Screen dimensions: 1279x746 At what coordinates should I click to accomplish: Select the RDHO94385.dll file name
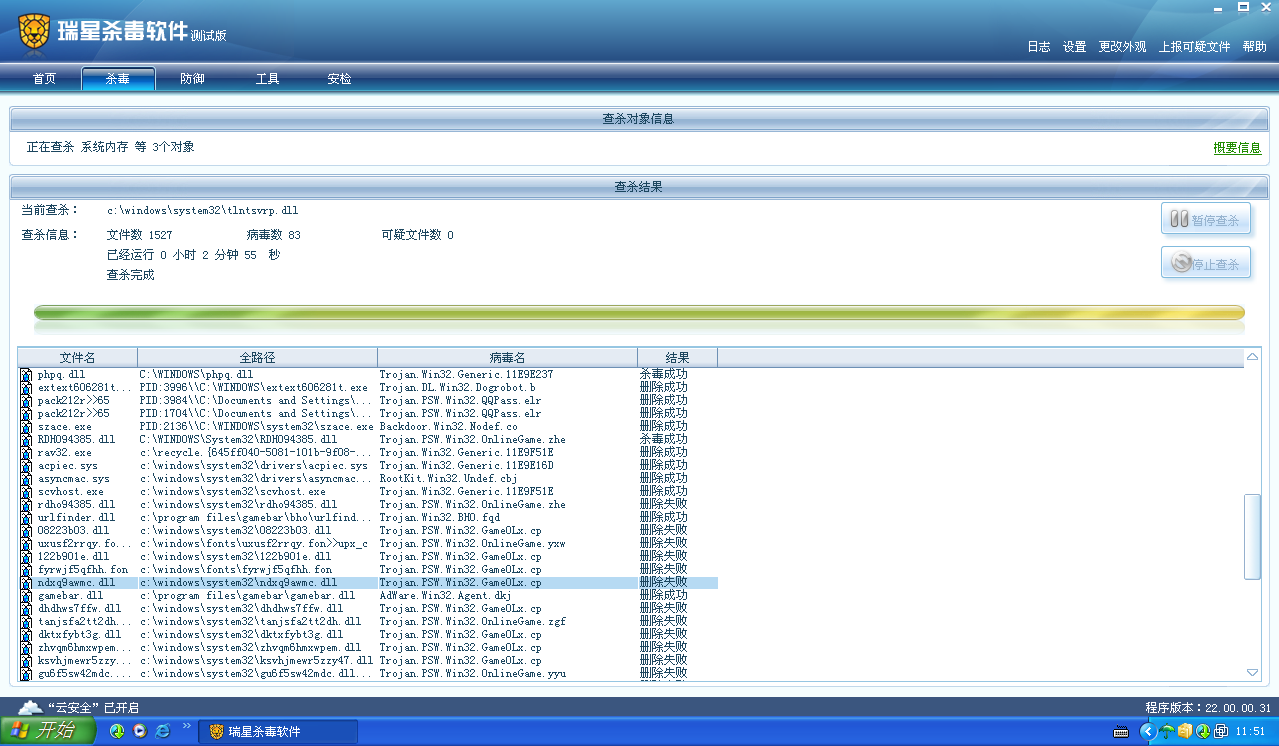(x=76, y=439)
